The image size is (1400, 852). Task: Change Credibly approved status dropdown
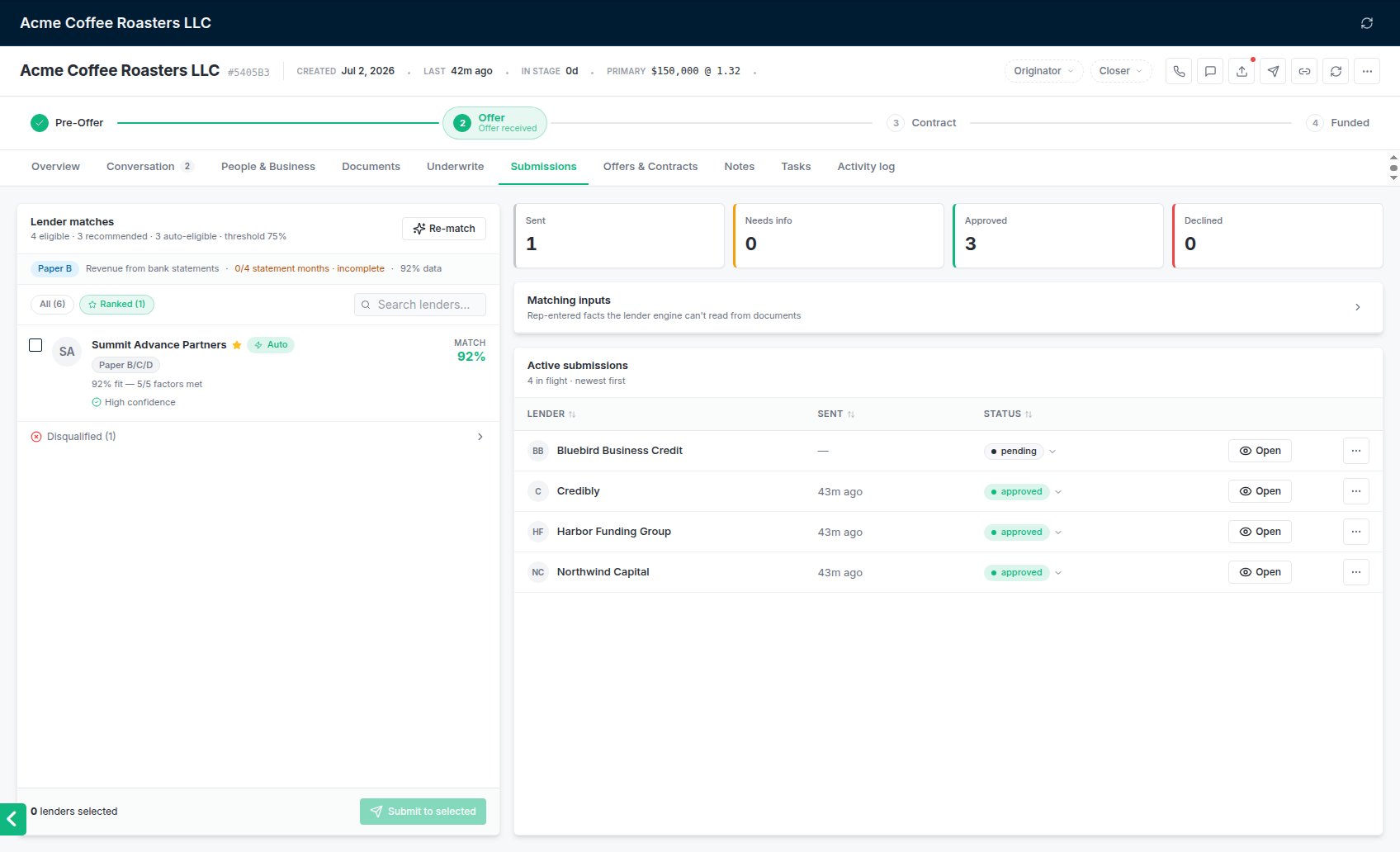pyautogui.click(x=1023, y=491)
